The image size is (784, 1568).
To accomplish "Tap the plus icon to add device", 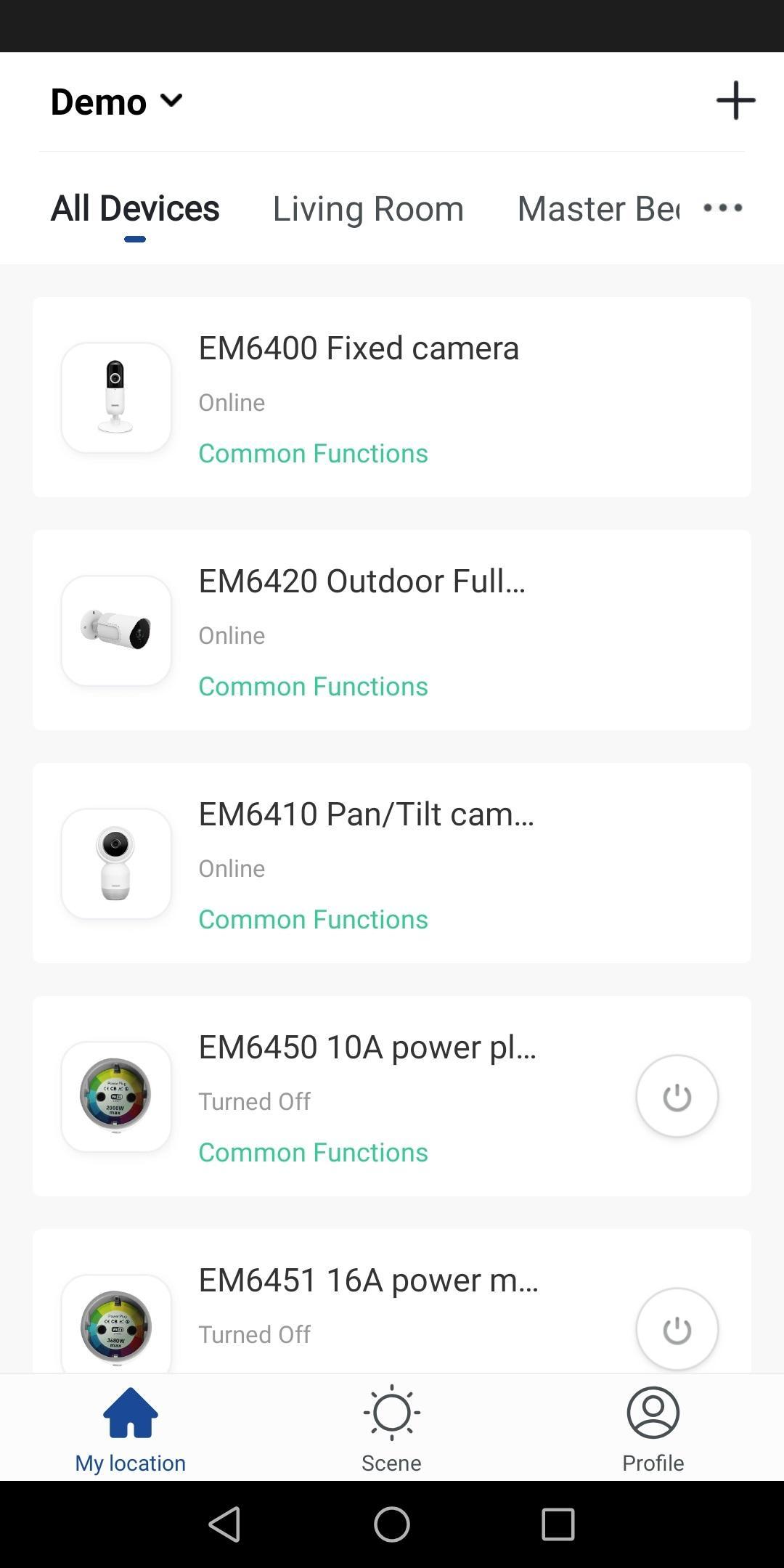I will tap(735, 100).
